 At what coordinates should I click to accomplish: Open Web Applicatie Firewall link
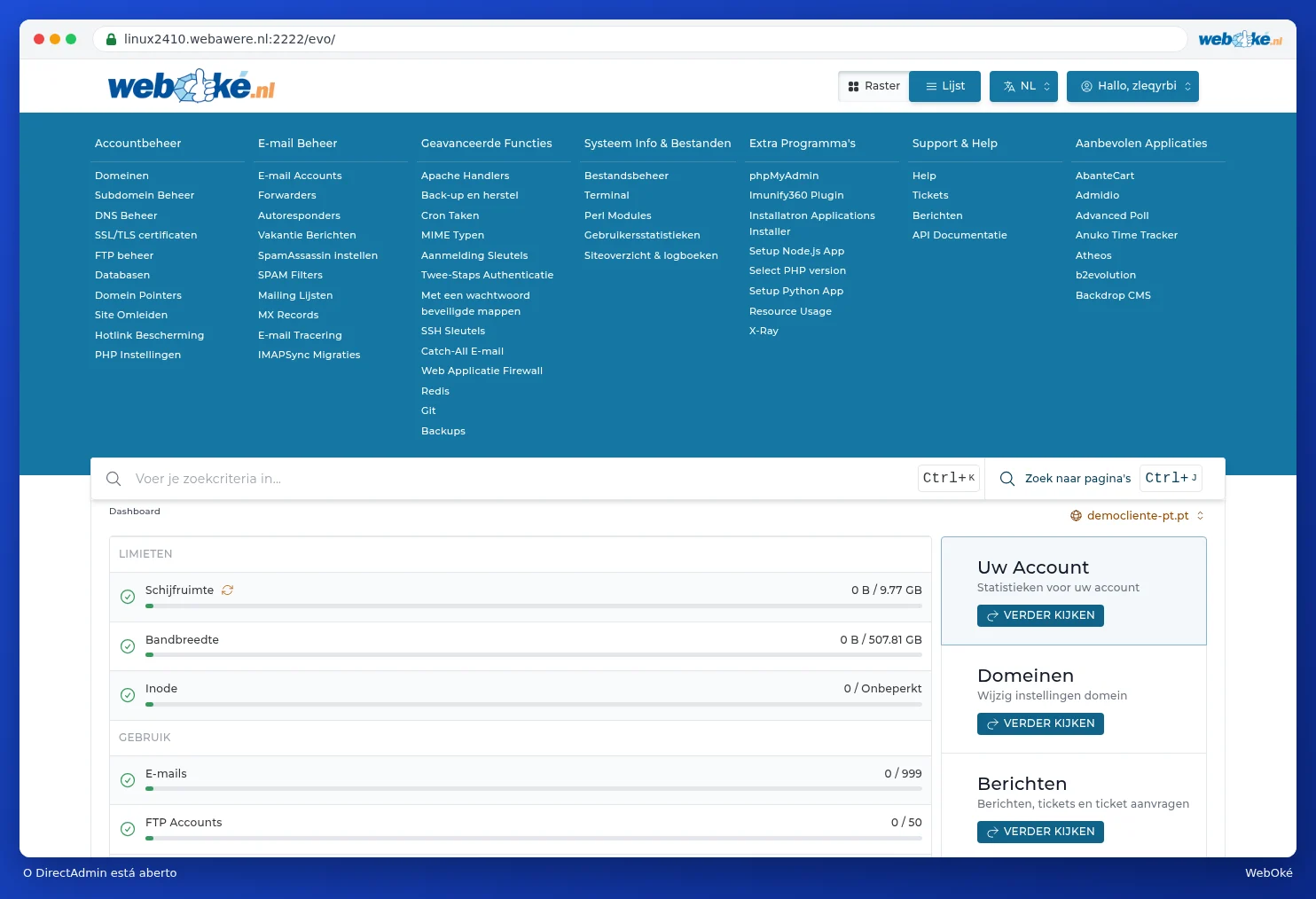(482, 371)
